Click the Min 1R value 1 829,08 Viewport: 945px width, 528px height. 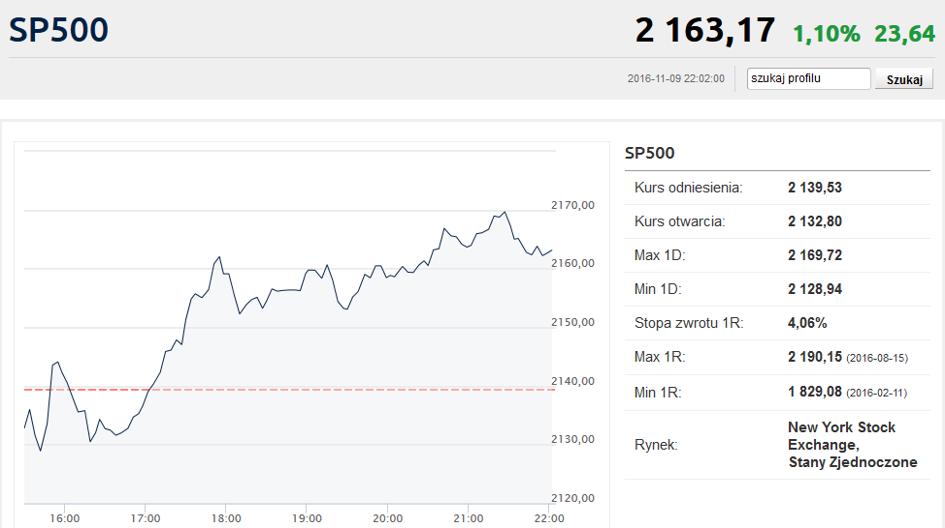pos(815,392)
